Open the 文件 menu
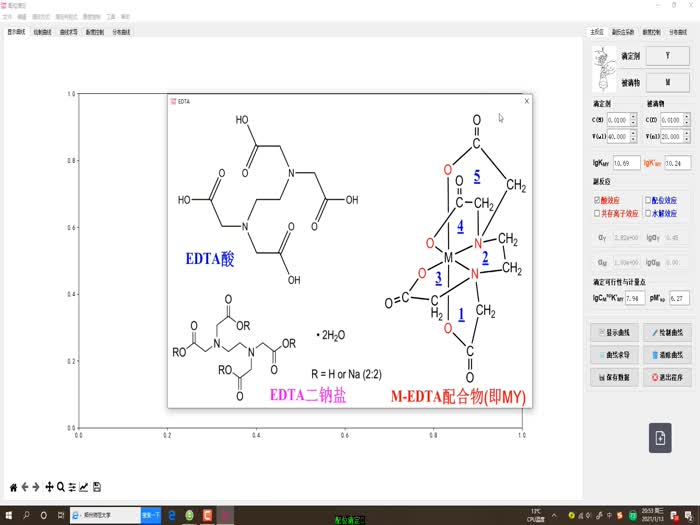Screen dimensions: 700x525 [8, 17]
